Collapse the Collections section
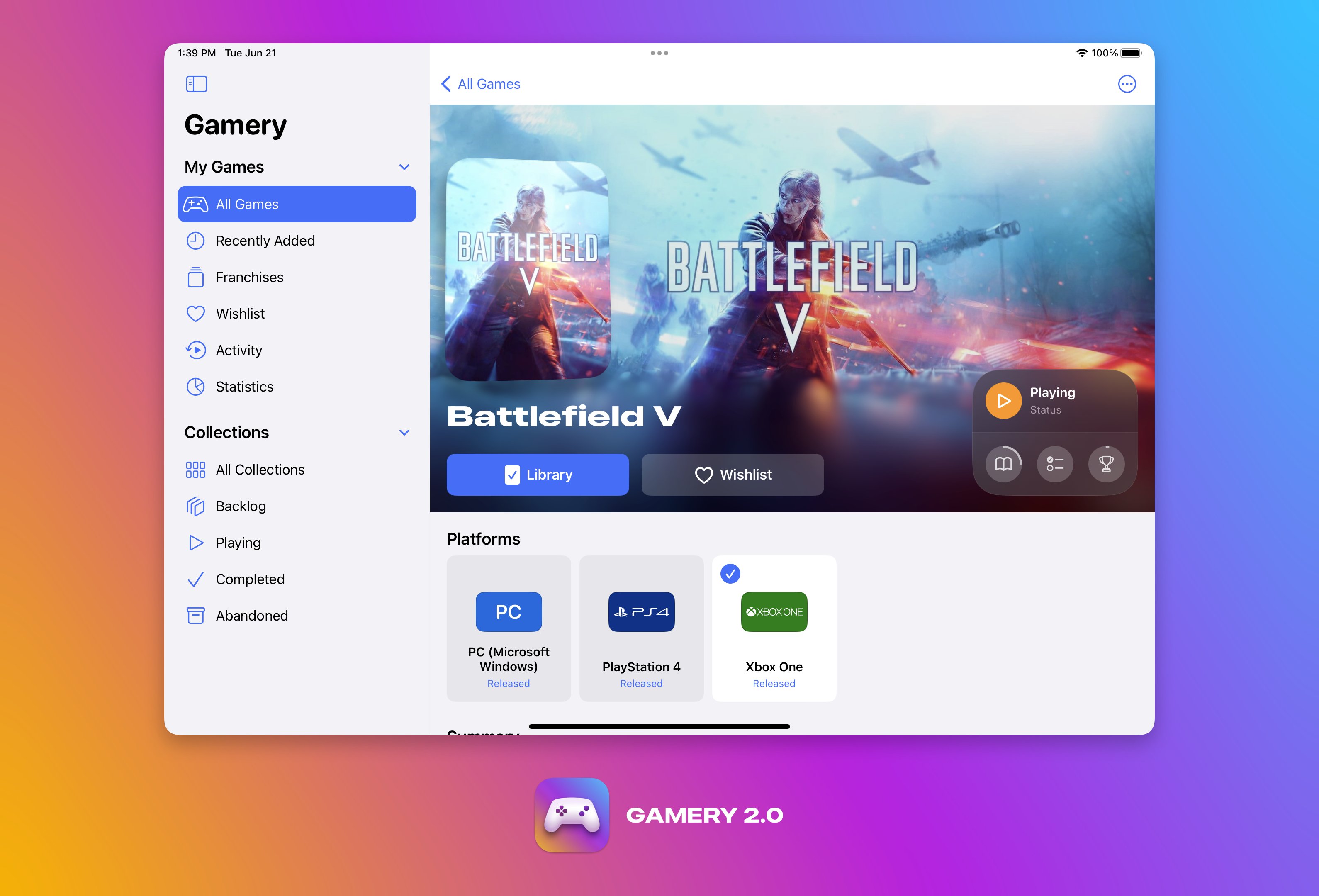The image size is (1319, 896). coord(404,432)
